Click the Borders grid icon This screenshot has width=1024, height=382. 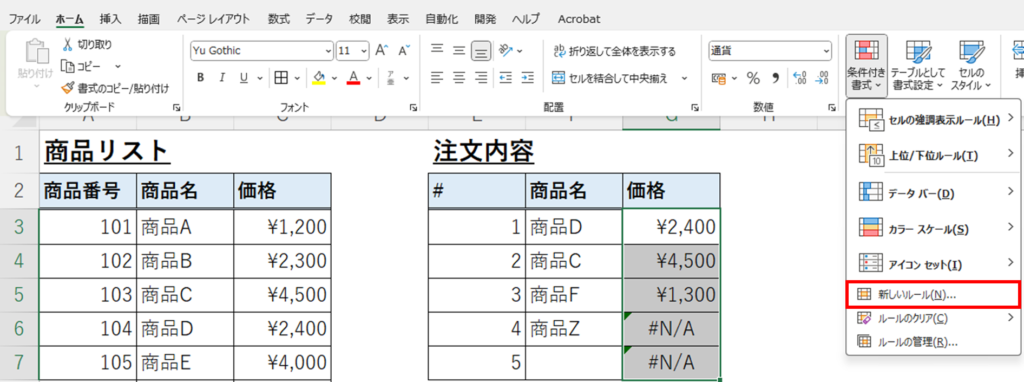(281, 78)
